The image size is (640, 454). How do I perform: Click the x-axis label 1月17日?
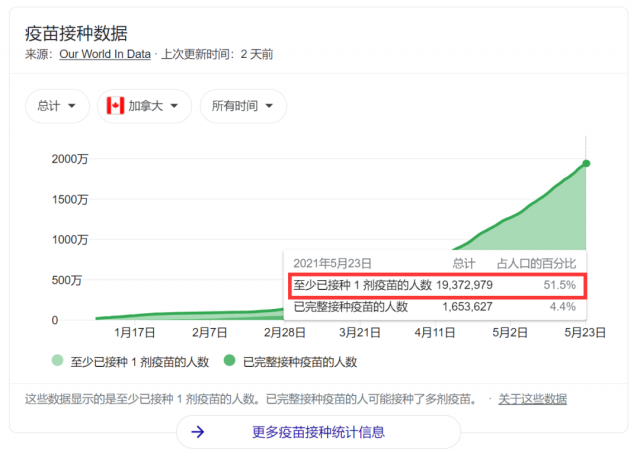tap(134, 332)
